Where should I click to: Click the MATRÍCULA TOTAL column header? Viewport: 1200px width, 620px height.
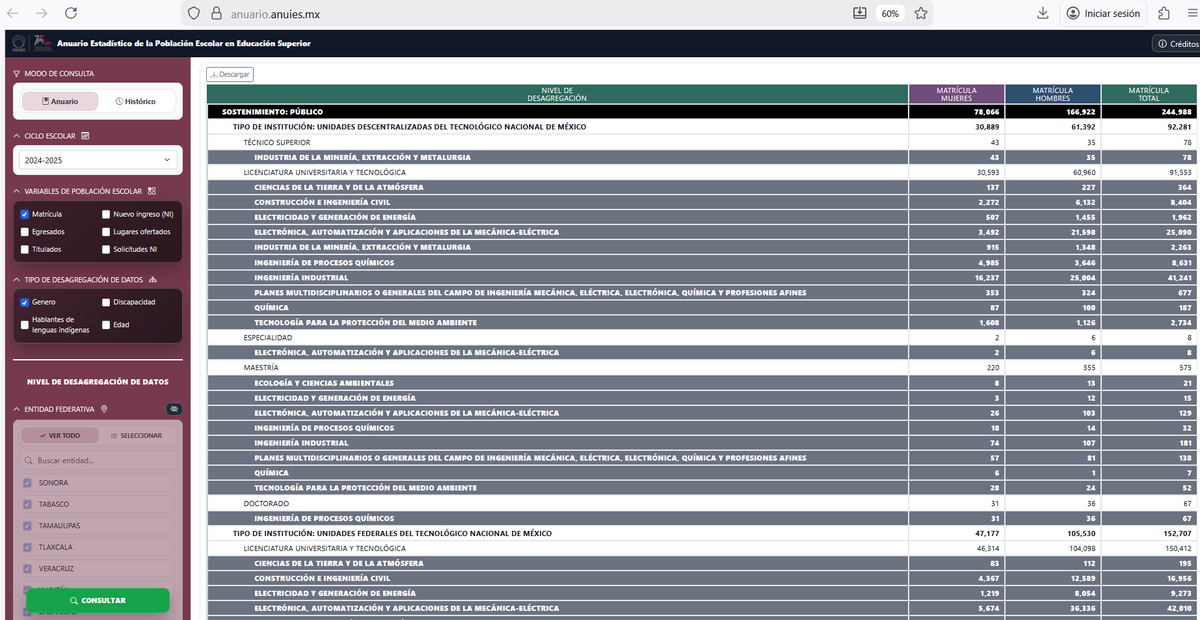1148,94
